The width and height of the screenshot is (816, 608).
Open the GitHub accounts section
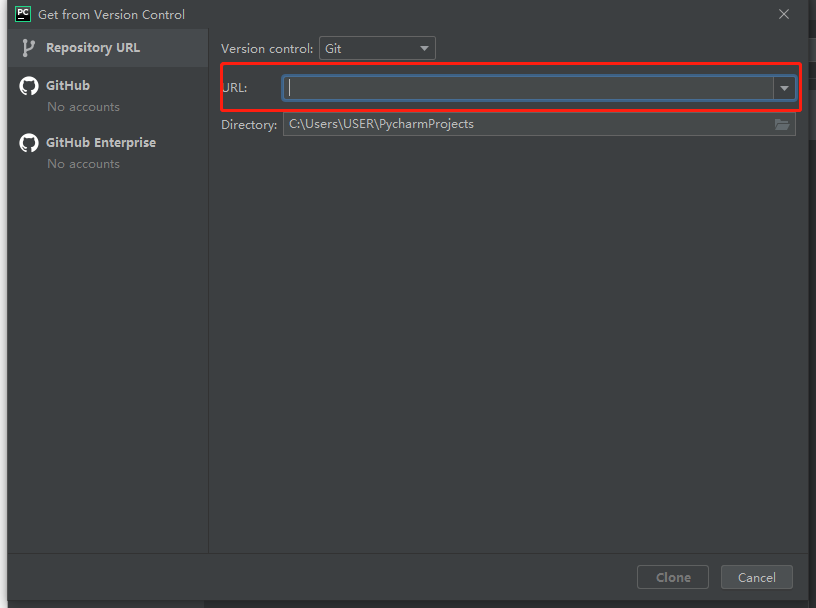point(108,95)
